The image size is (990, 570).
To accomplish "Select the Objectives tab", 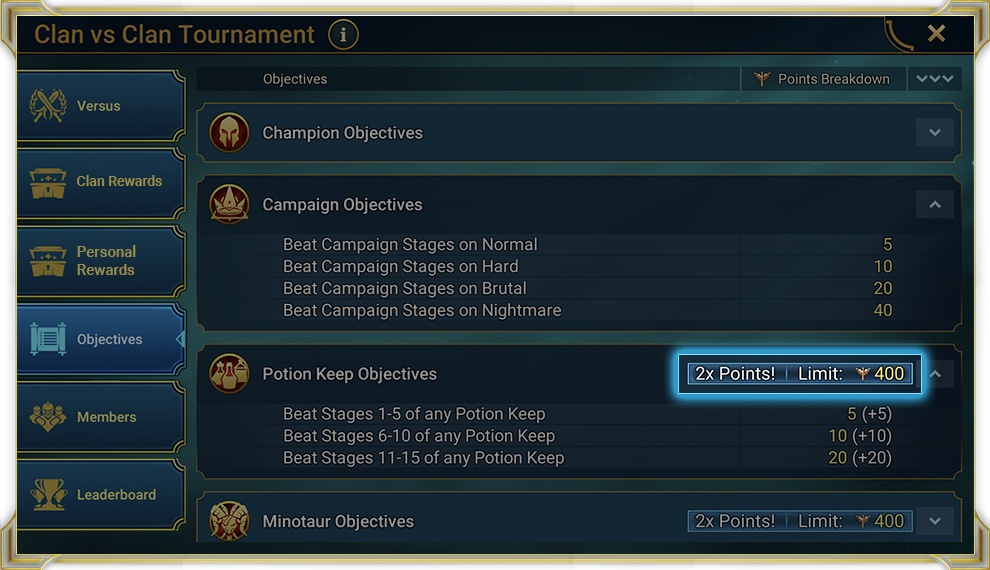I will [100, 339].
